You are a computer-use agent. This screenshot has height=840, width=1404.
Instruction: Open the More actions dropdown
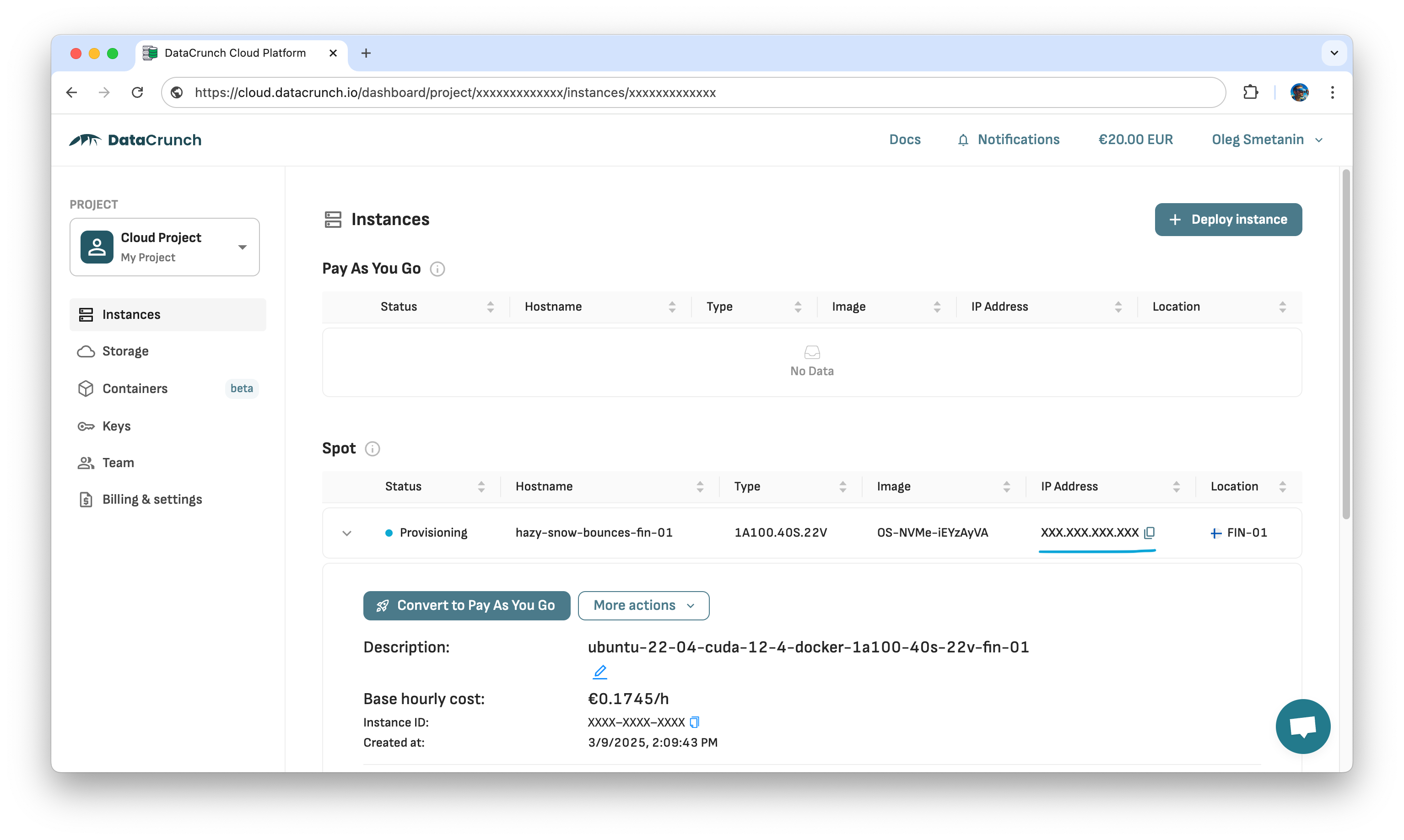tap(643, 605)
